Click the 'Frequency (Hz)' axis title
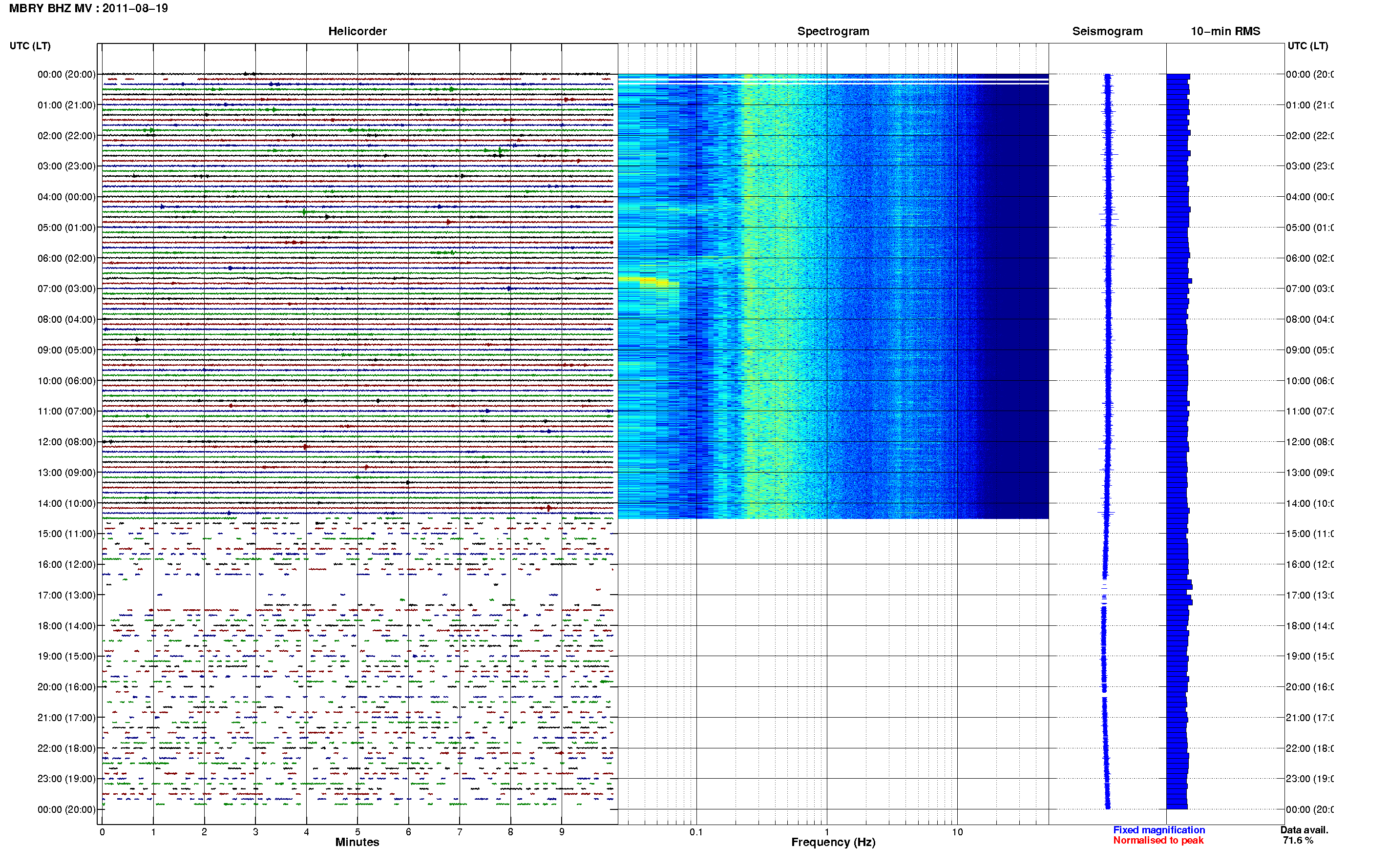The image size is (1389, 868). coord(833,842)
